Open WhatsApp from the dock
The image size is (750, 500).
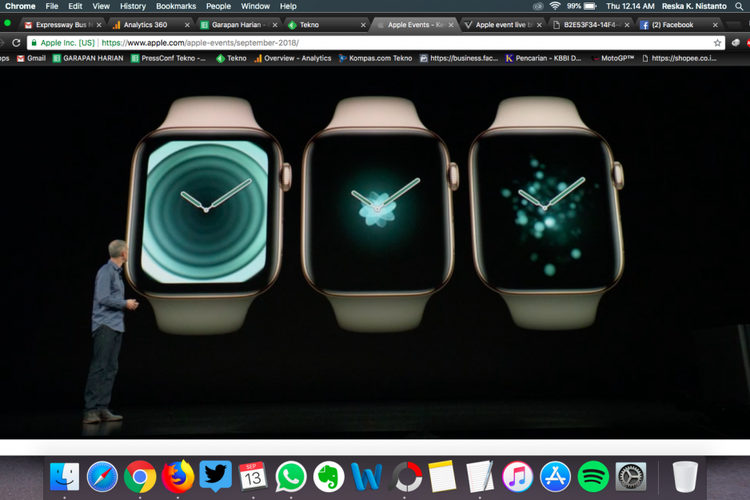[291, 476]
